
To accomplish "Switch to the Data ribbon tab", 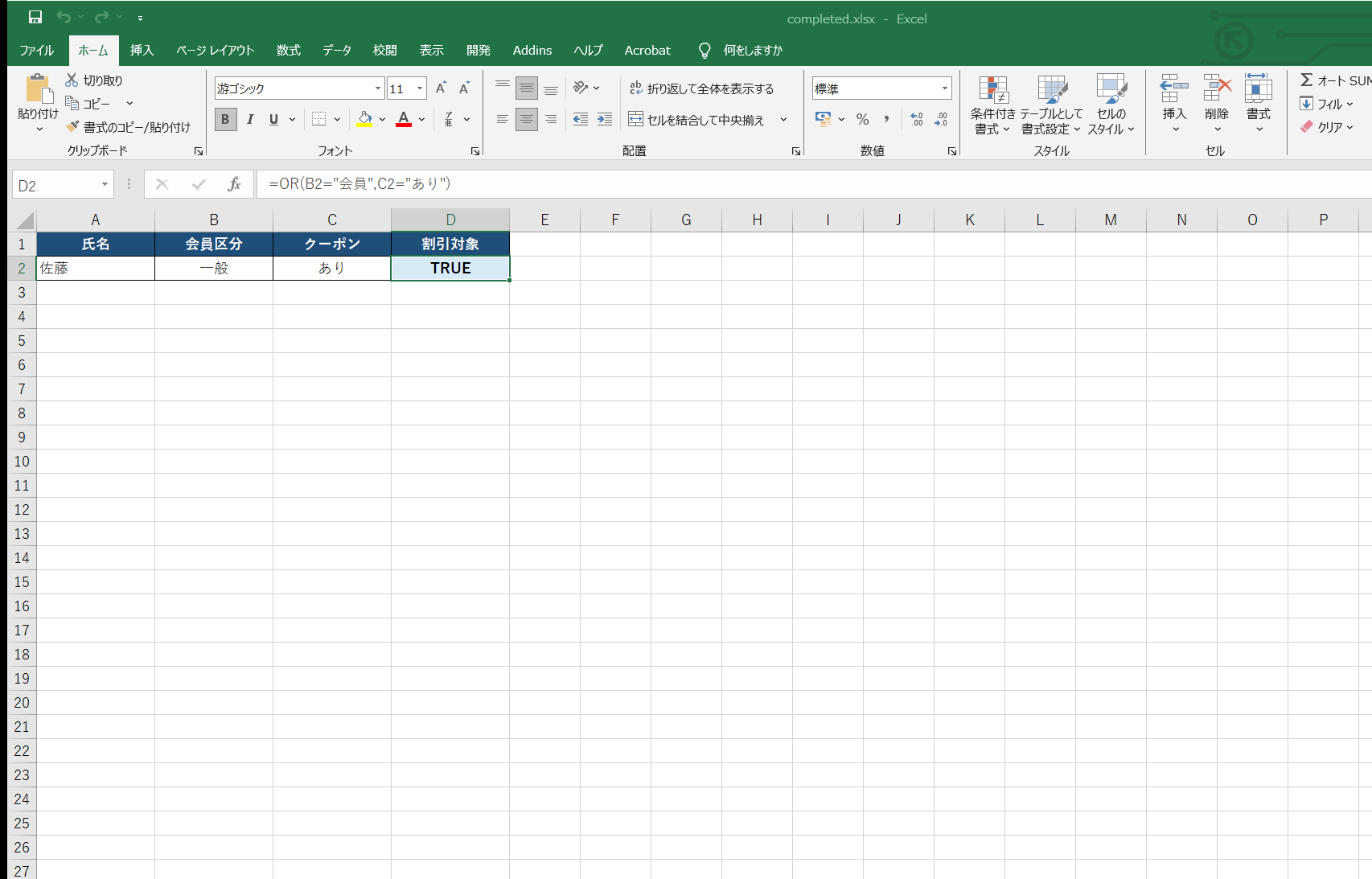I will pos(337,50).
